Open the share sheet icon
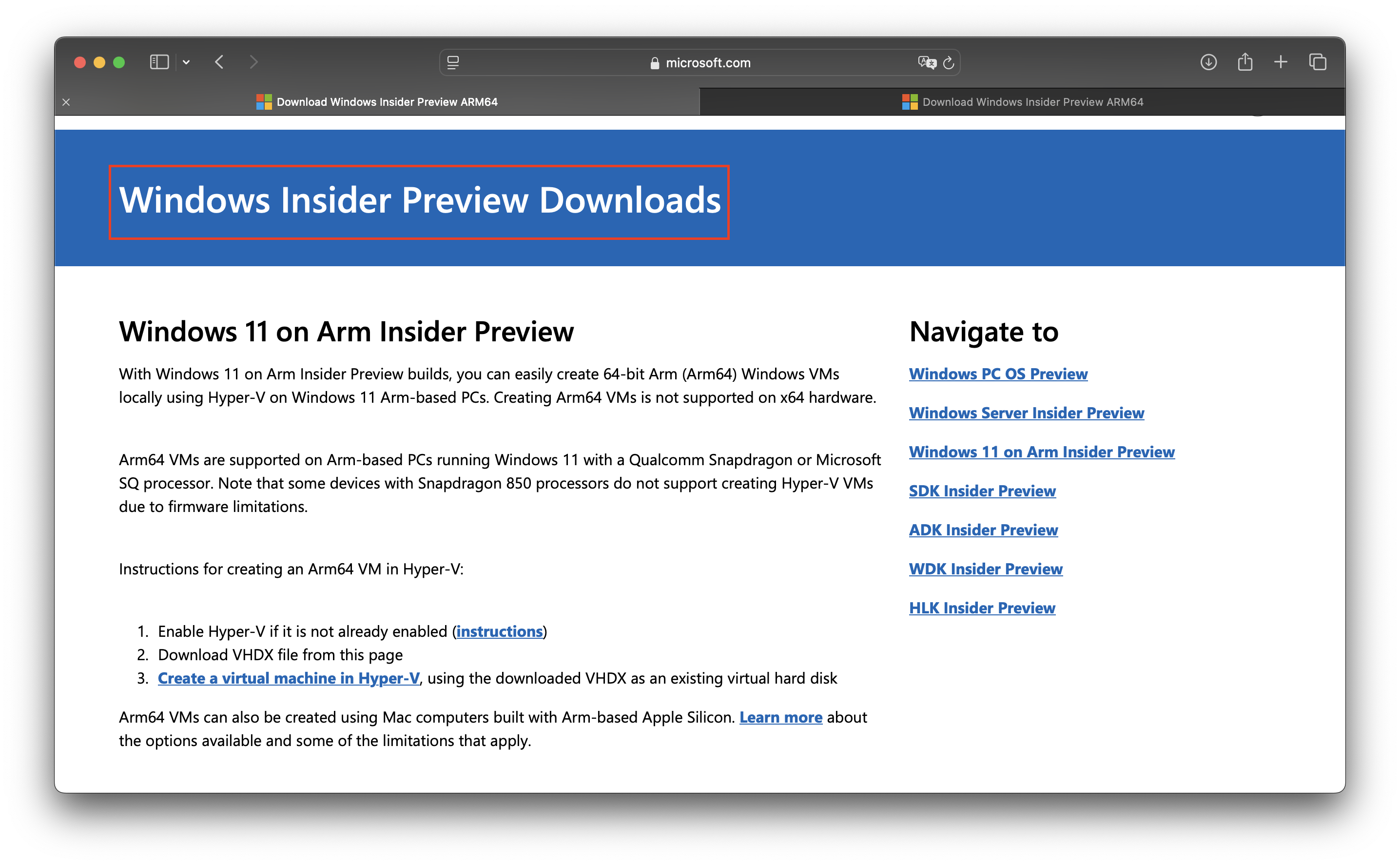 point(1245,62)
